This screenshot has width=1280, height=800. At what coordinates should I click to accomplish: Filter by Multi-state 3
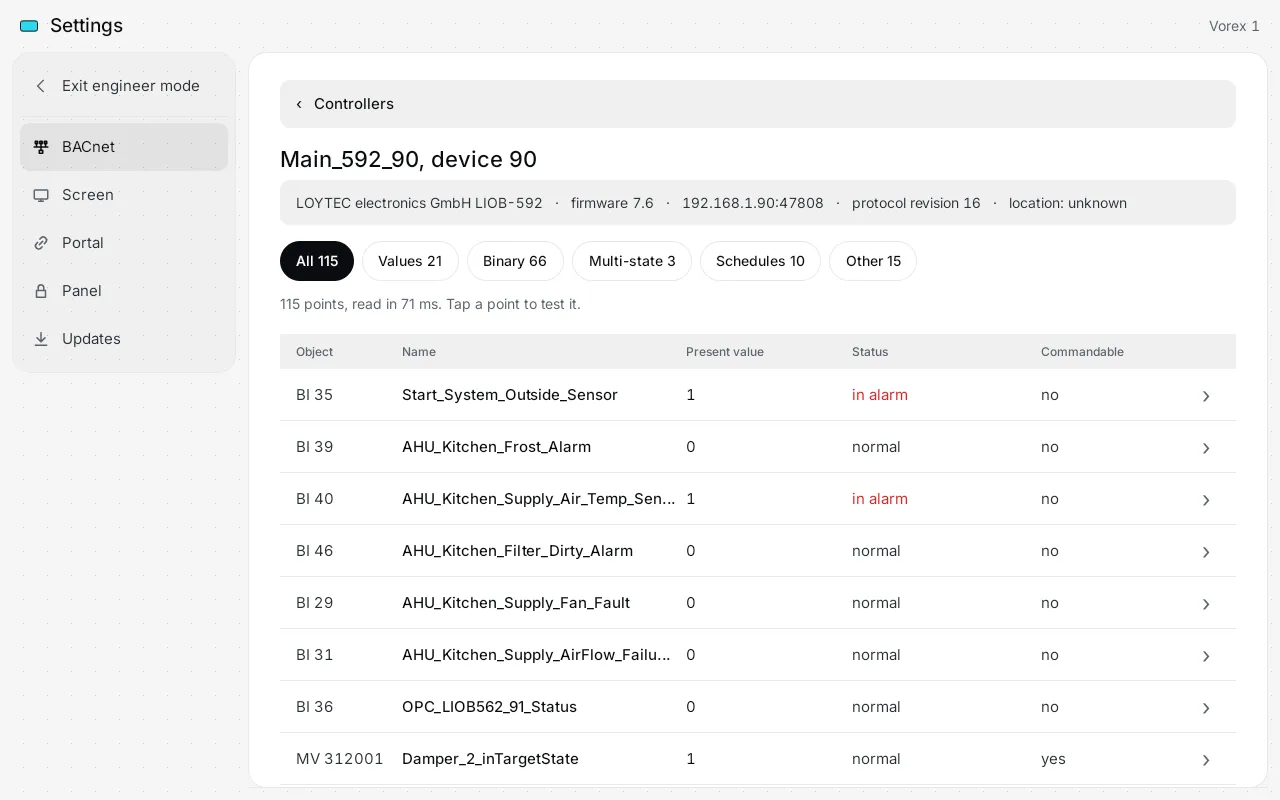click(x=632, y=261)
